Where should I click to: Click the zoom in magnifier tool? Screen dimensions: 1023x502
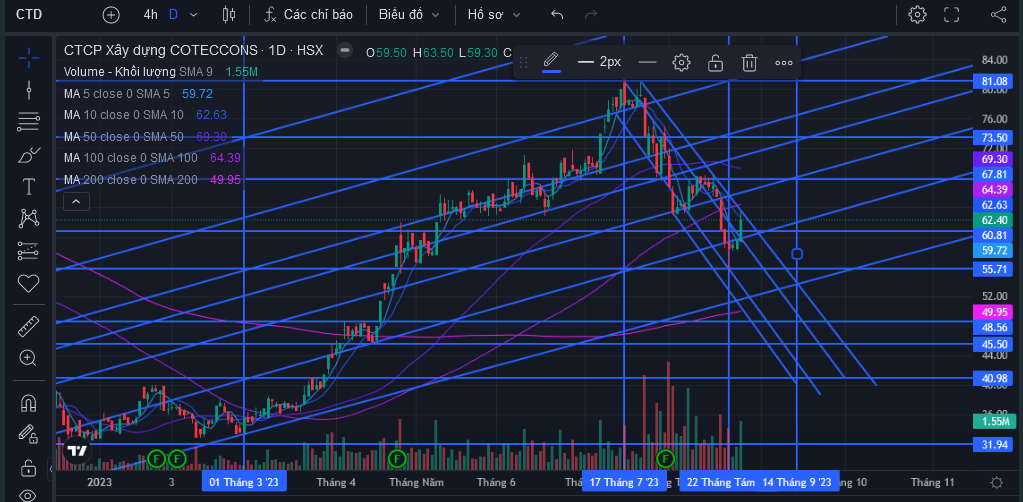point(29,358)
